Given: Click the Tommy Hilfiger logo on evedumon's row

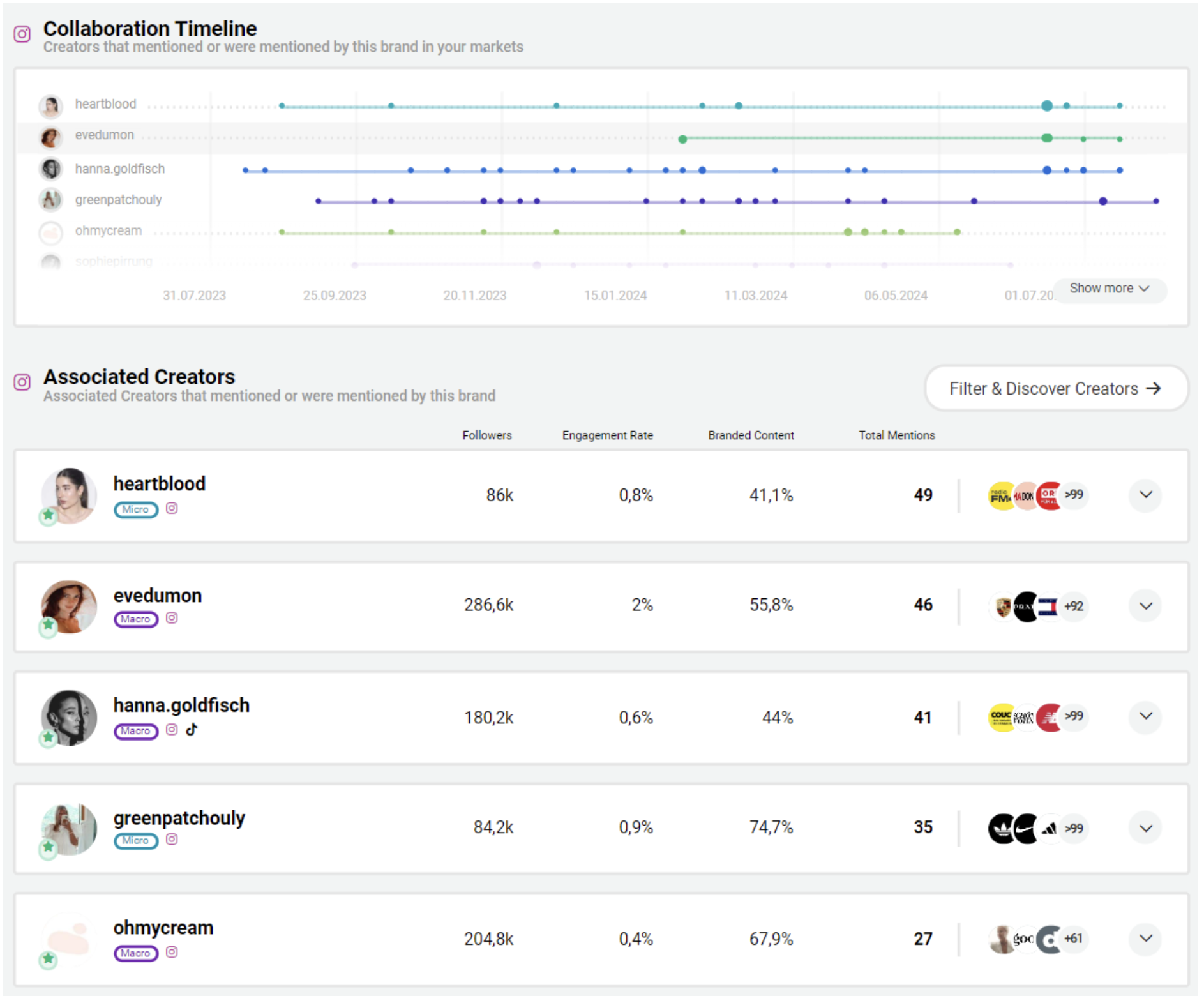Looking at the screenshot, I should (x=1047, y=605).
